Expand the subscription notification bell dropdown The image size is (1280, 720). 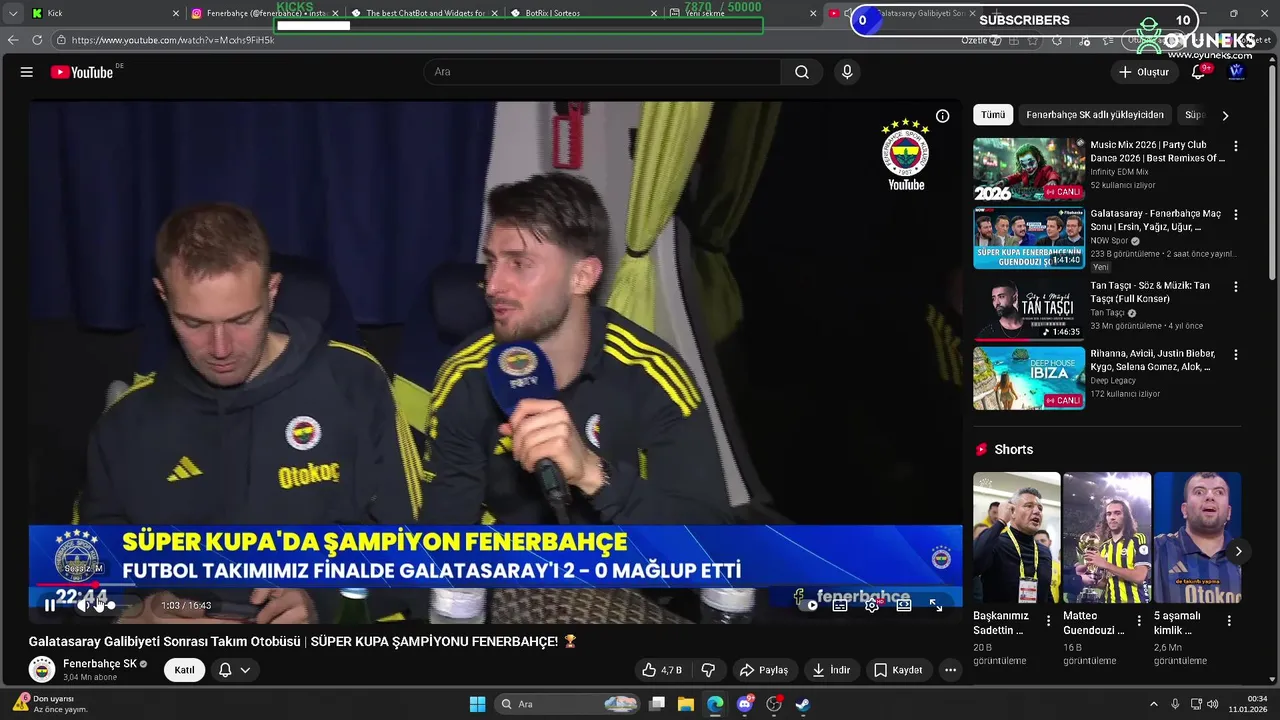coord(234,670)
